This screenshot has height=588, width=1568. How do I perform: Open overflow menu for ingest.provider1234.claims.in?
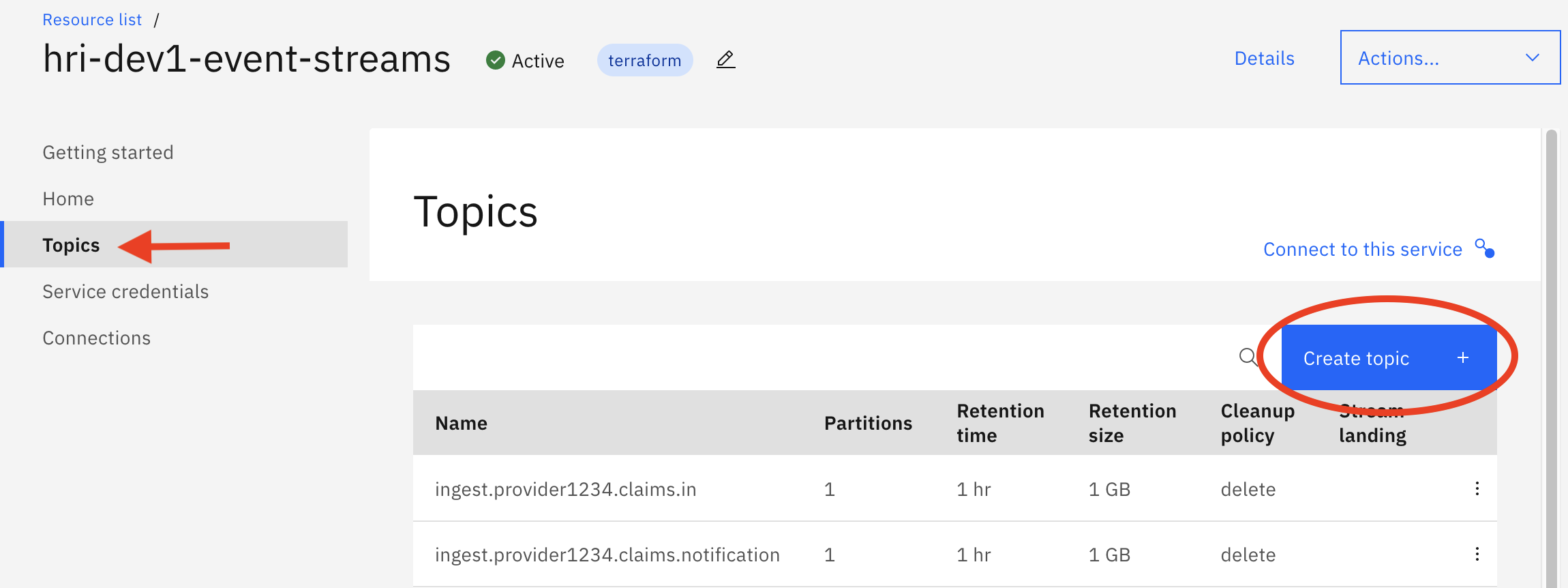[1477, 488]
